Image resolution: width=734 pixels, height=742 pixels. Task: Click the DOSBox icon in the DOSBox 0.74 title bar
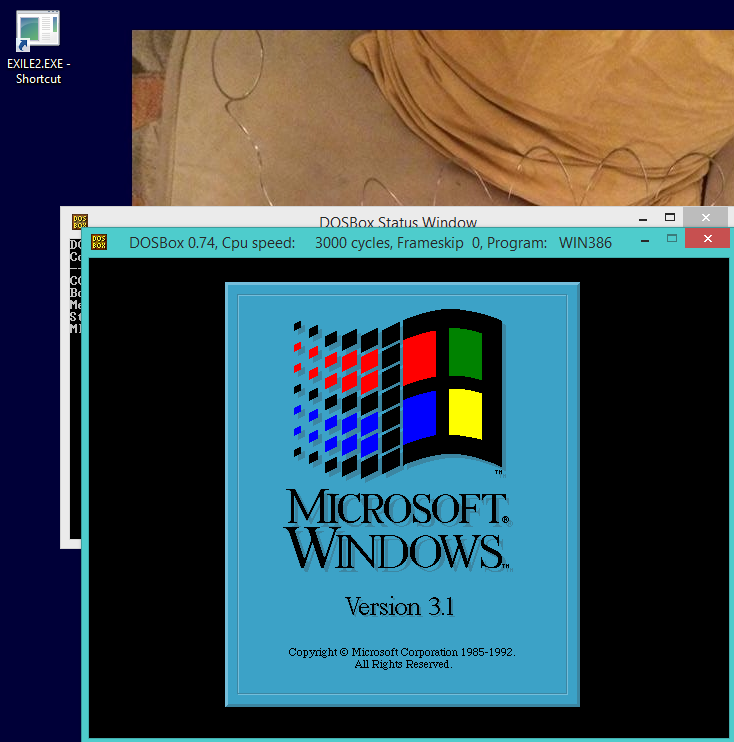pos(99,242)
